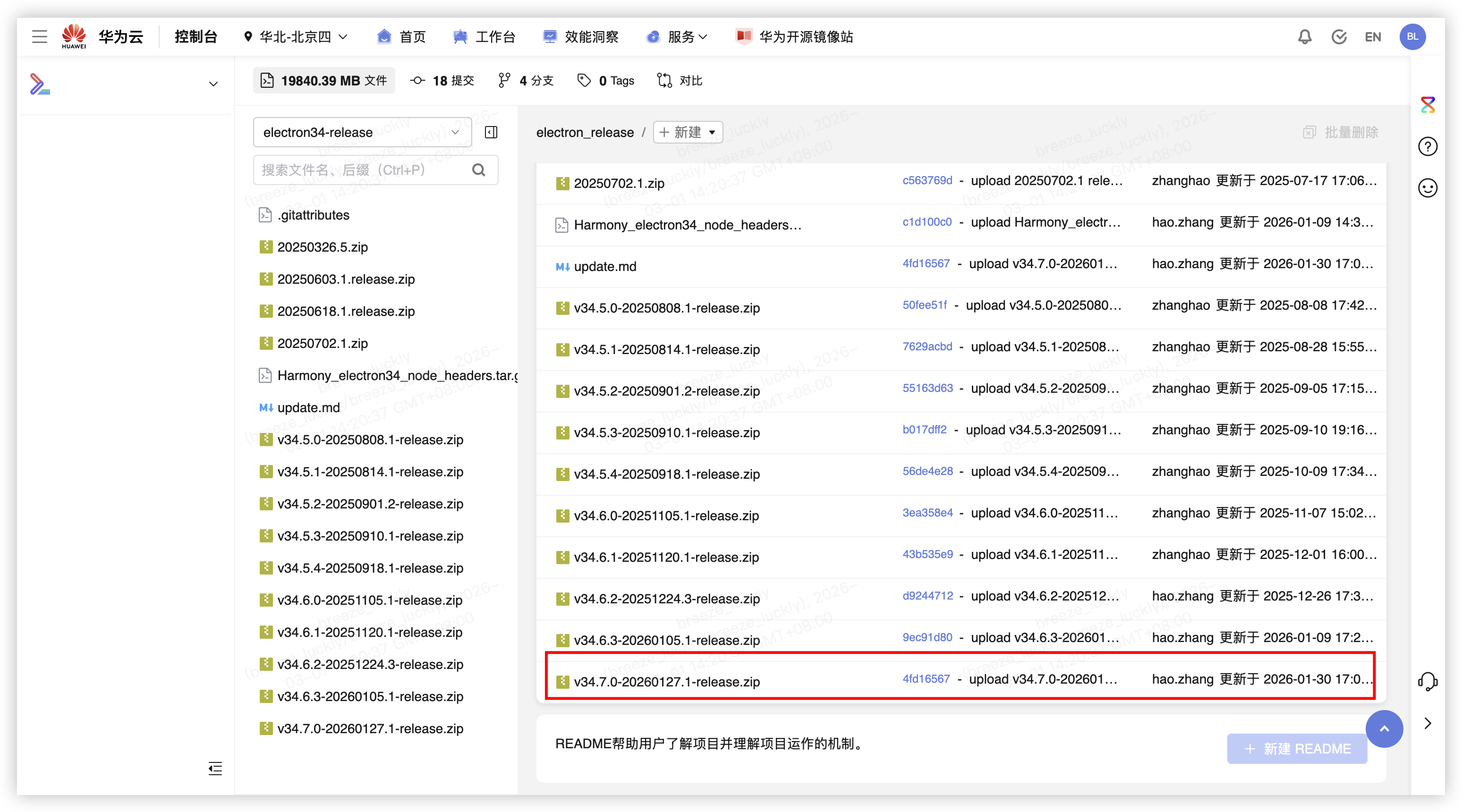Click the notification bell icon
1462x812 pixels.
pos(1304,37)
